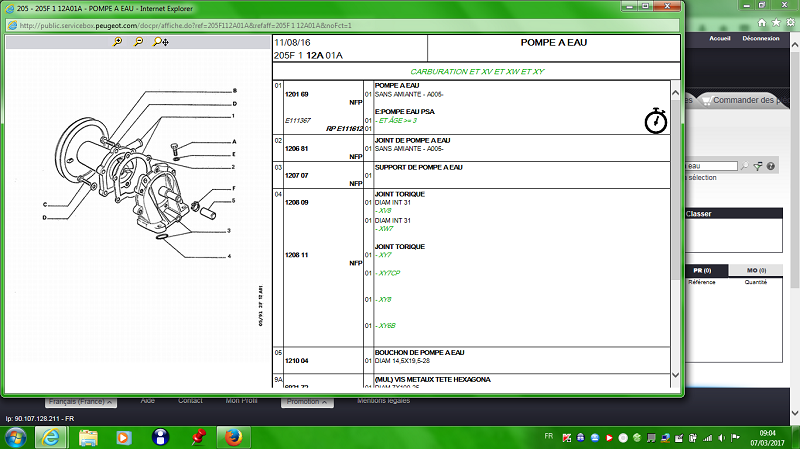Click part reference 1207 07
Image resolution: width=800 pixels, height=449 pixels.
click(x=296, y=176)
